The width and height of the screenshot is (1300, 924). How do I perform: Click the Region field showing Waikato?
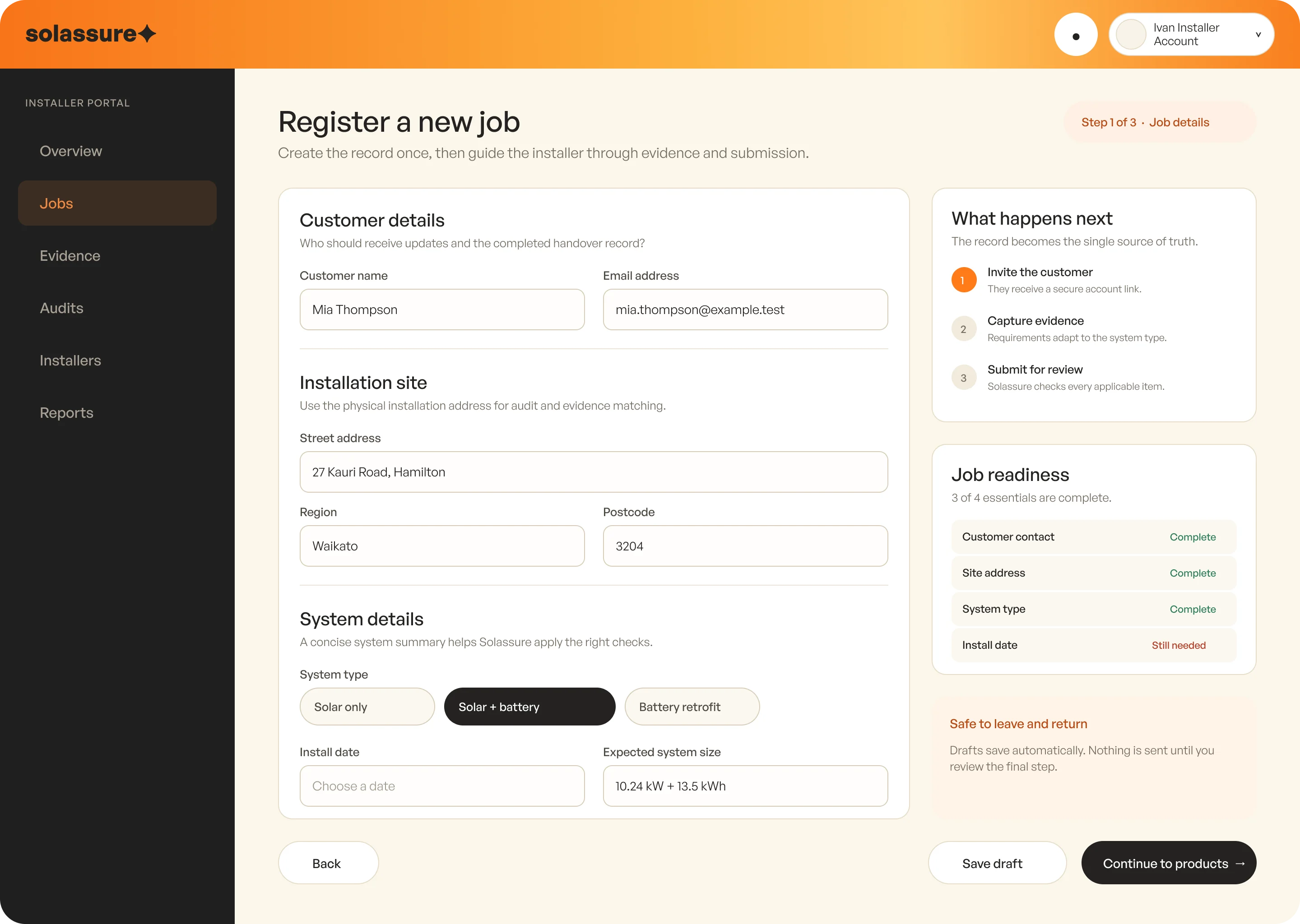441,546
